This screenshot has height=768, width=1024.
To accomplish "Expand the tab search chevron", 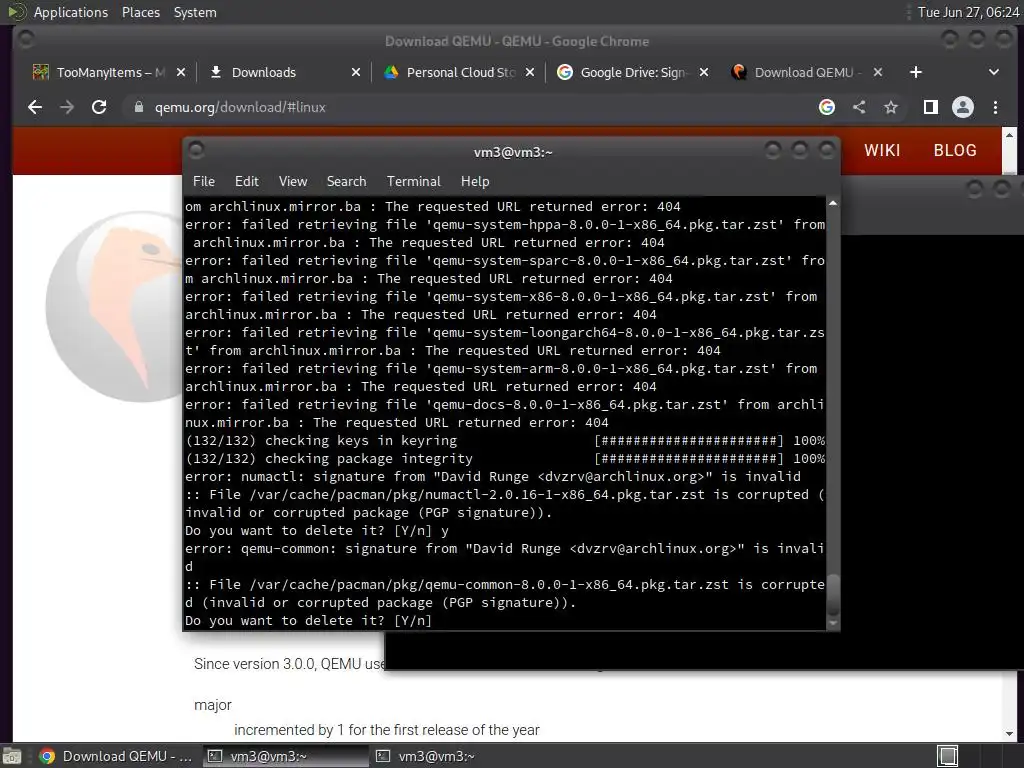I will [x=994, y=72].
